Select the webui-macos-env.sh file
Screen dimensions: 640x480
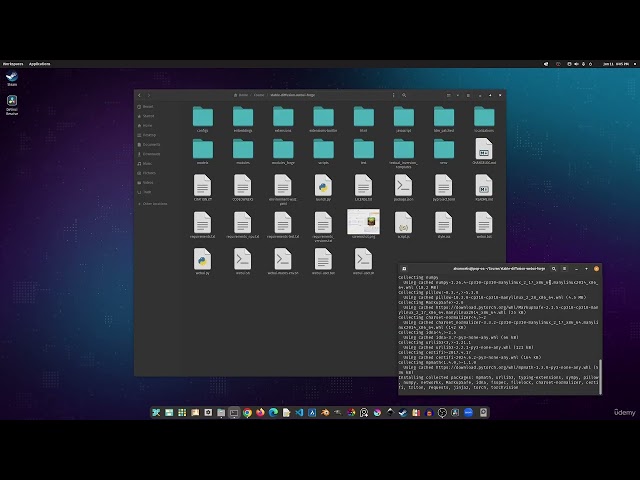click(x=283, y=259)
